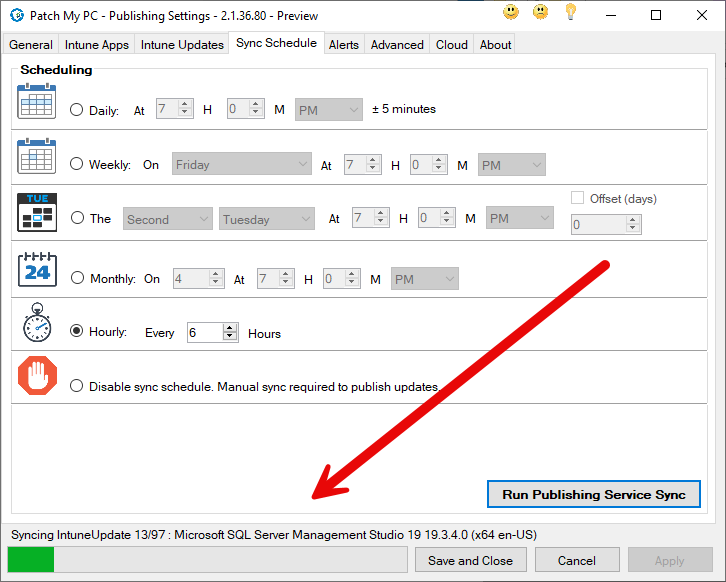Screen dimensions: 726x582
Task: Open the Monthly AM/PM dropdown
Action: [425, 279]
